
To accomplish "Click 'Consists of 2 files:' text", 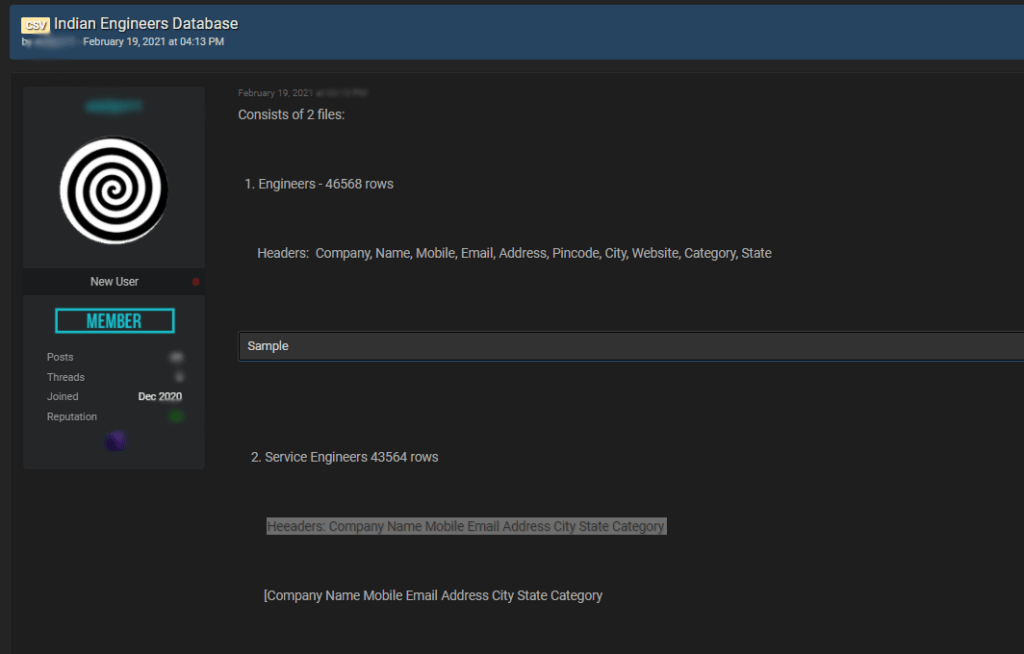I will coord(291,114).
